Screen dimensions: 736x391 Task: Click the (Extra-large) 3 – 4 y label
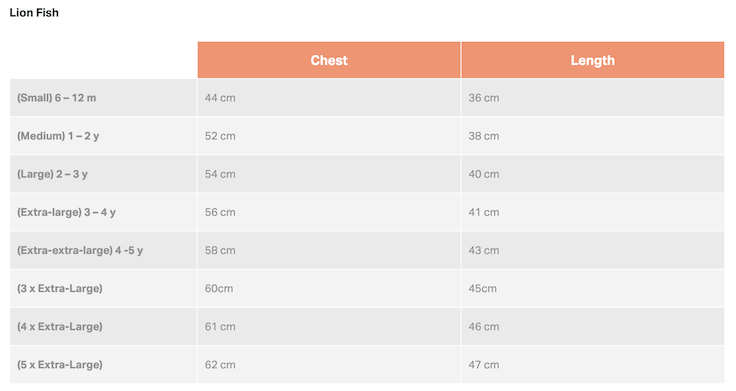[66, 212]
